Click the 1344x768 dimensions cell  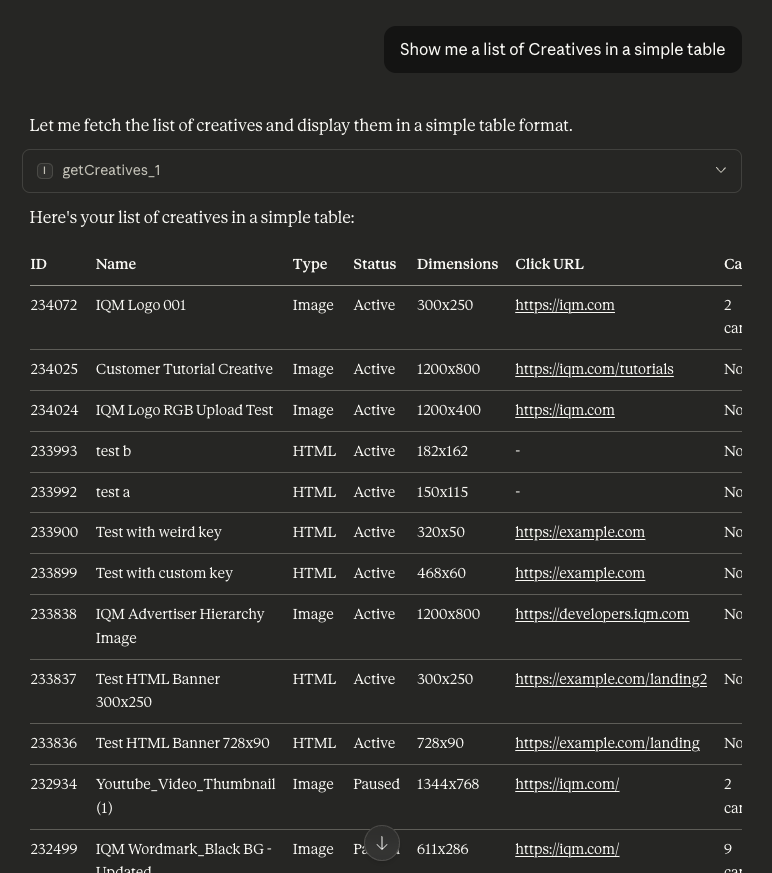pyautogui.click(x=448, y=784)
